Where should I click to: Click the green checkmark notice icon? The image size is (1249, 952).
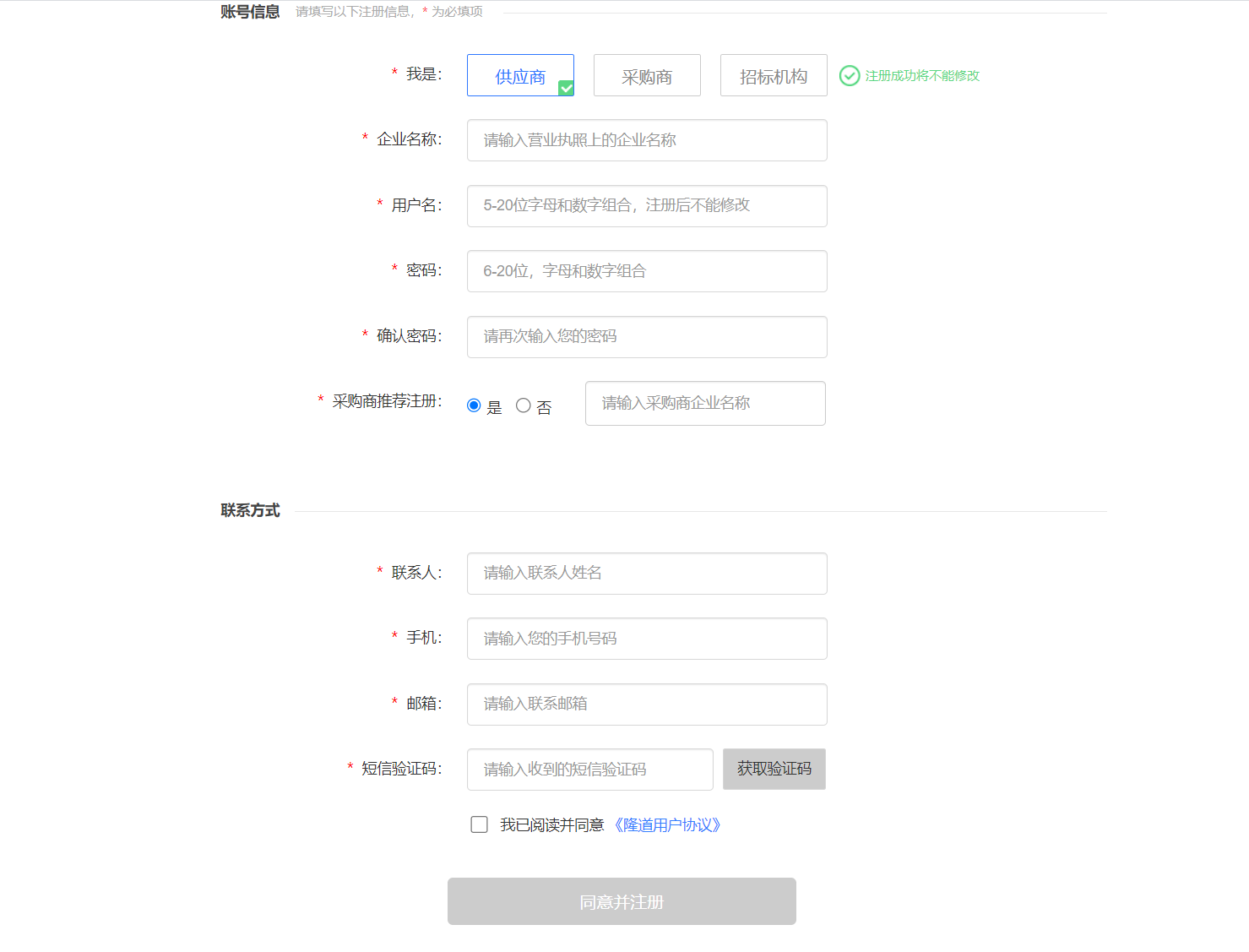click(850, 76)
